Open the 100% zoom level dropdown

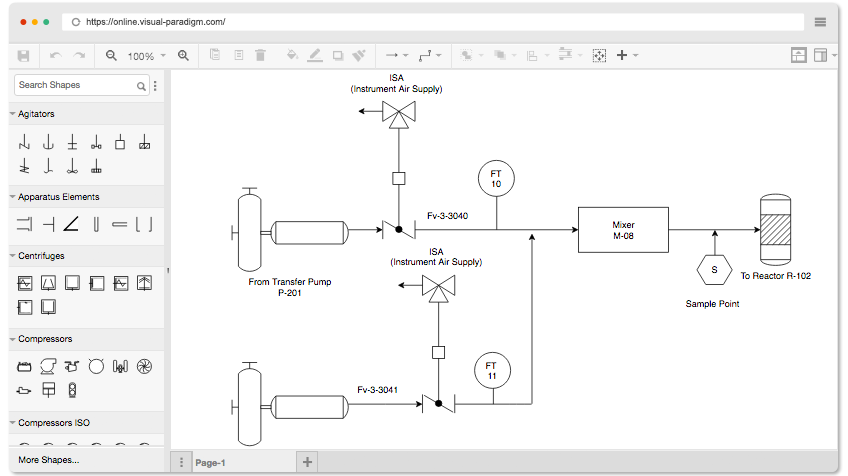pos(146,56)
